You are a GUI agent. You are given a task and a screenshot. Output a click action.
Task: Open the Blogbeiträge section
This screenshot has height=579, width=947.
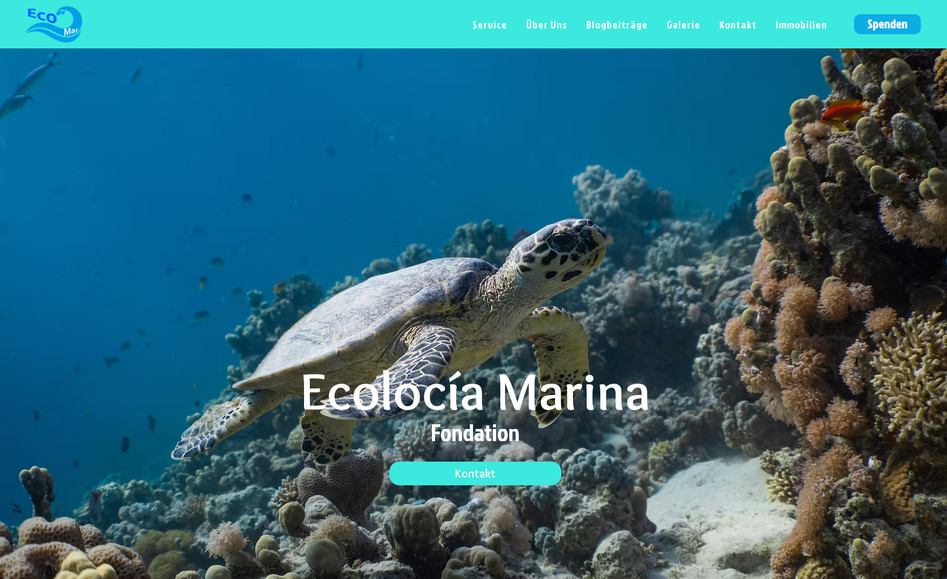click(x=616, y=25)
